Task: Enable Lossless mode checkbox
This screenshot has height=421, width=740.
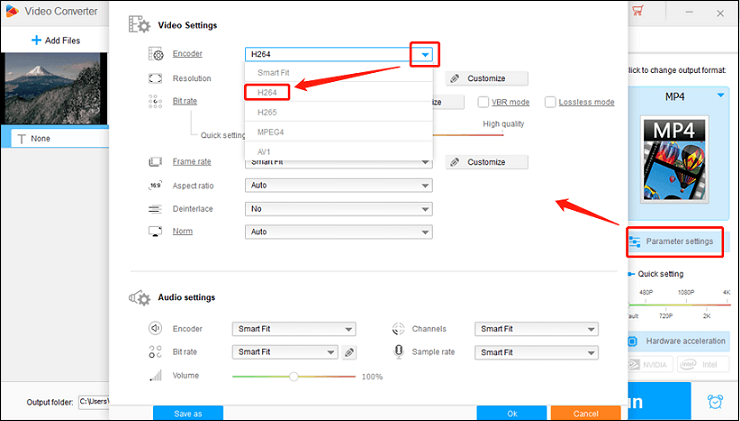Action: (550, 102)
